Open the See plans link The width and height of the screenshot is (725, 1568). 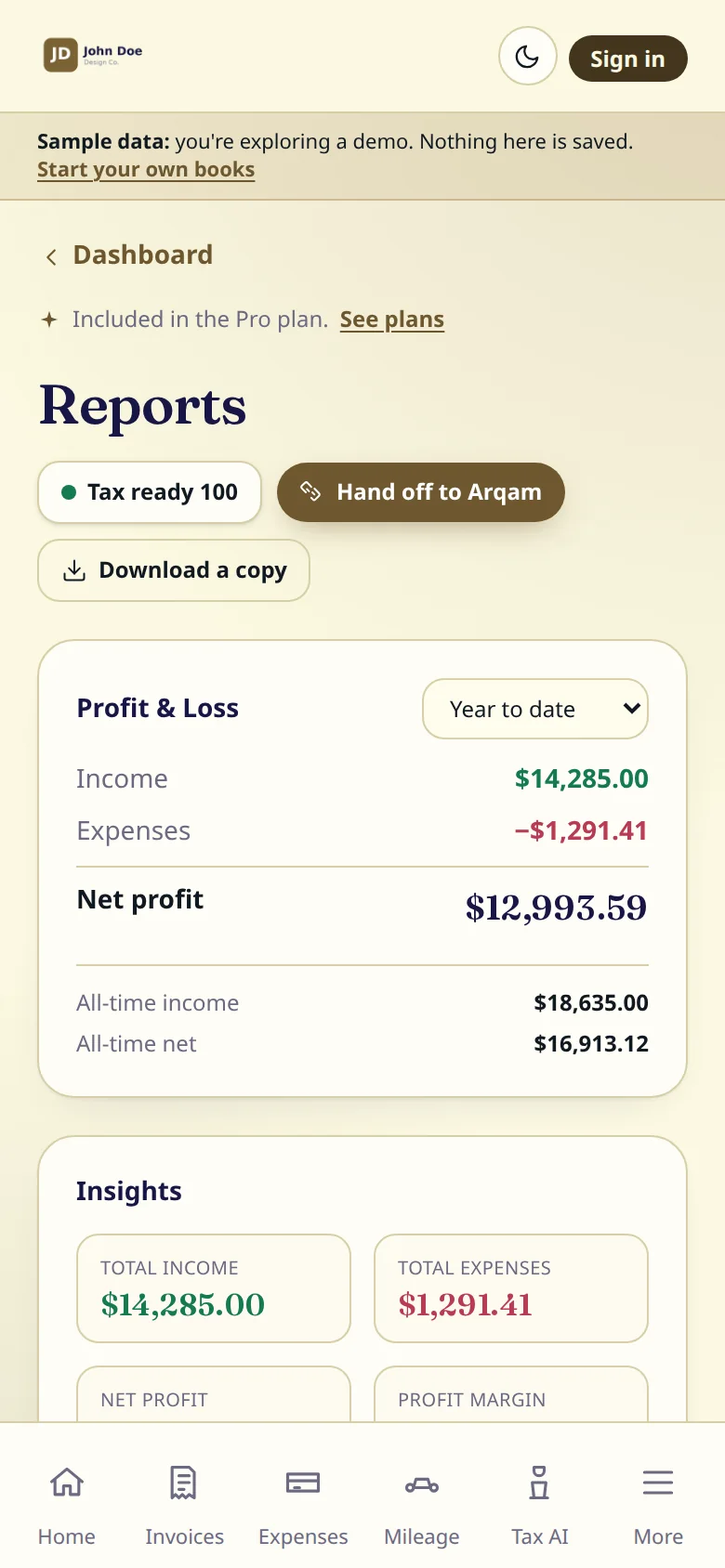click(x=392, y=320)
